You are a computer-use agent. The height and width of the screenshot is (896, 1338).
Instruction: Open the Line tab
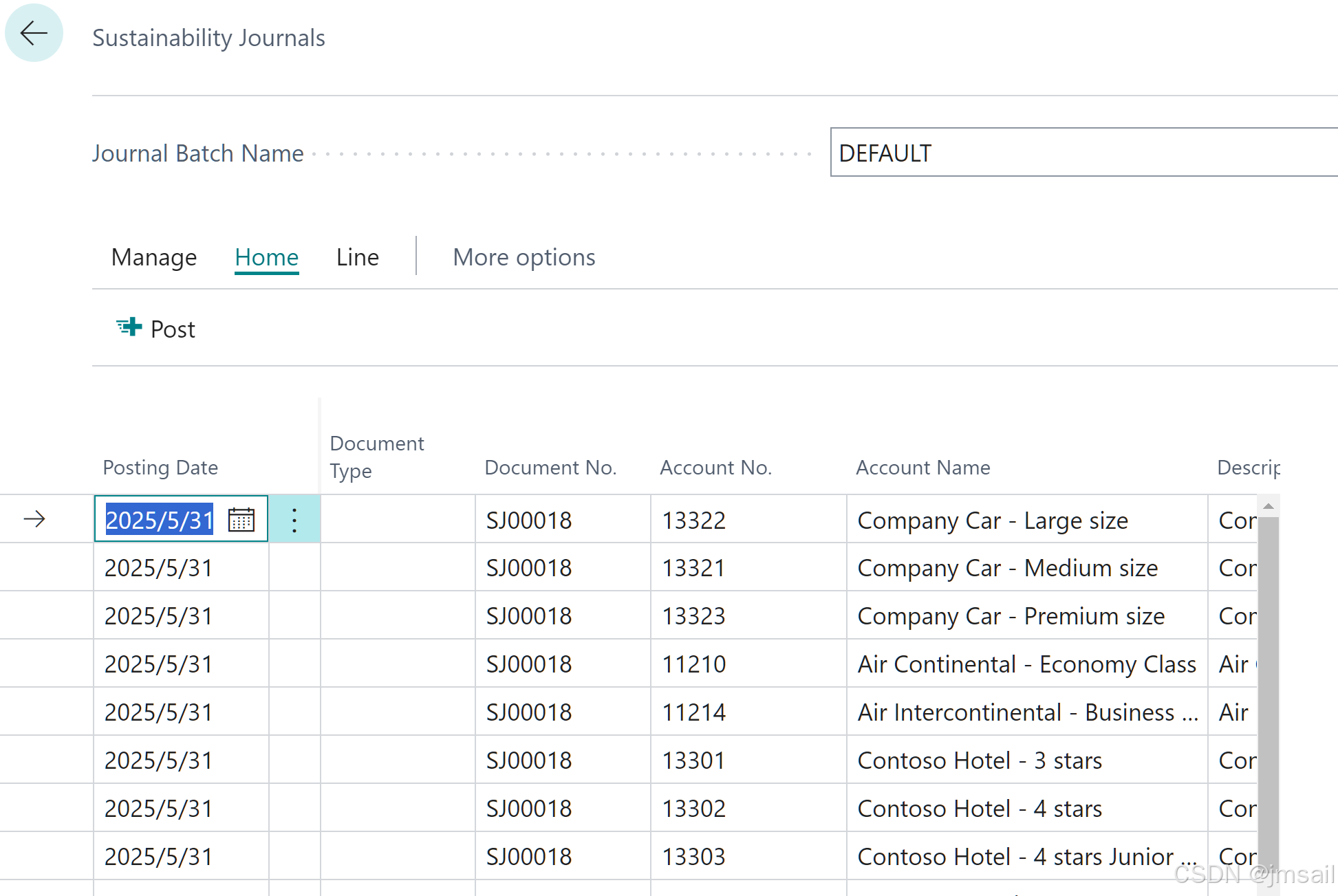point(358,257)
